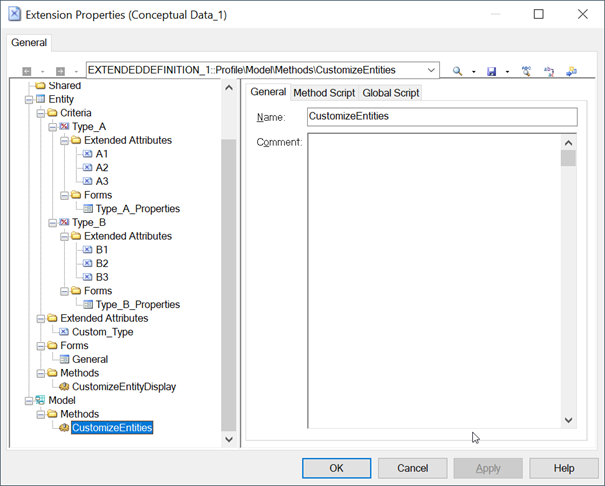The height and width of the screenshot is (486, 605).
Task: Select the B3 extended attribute
Action: coord(102,277)
